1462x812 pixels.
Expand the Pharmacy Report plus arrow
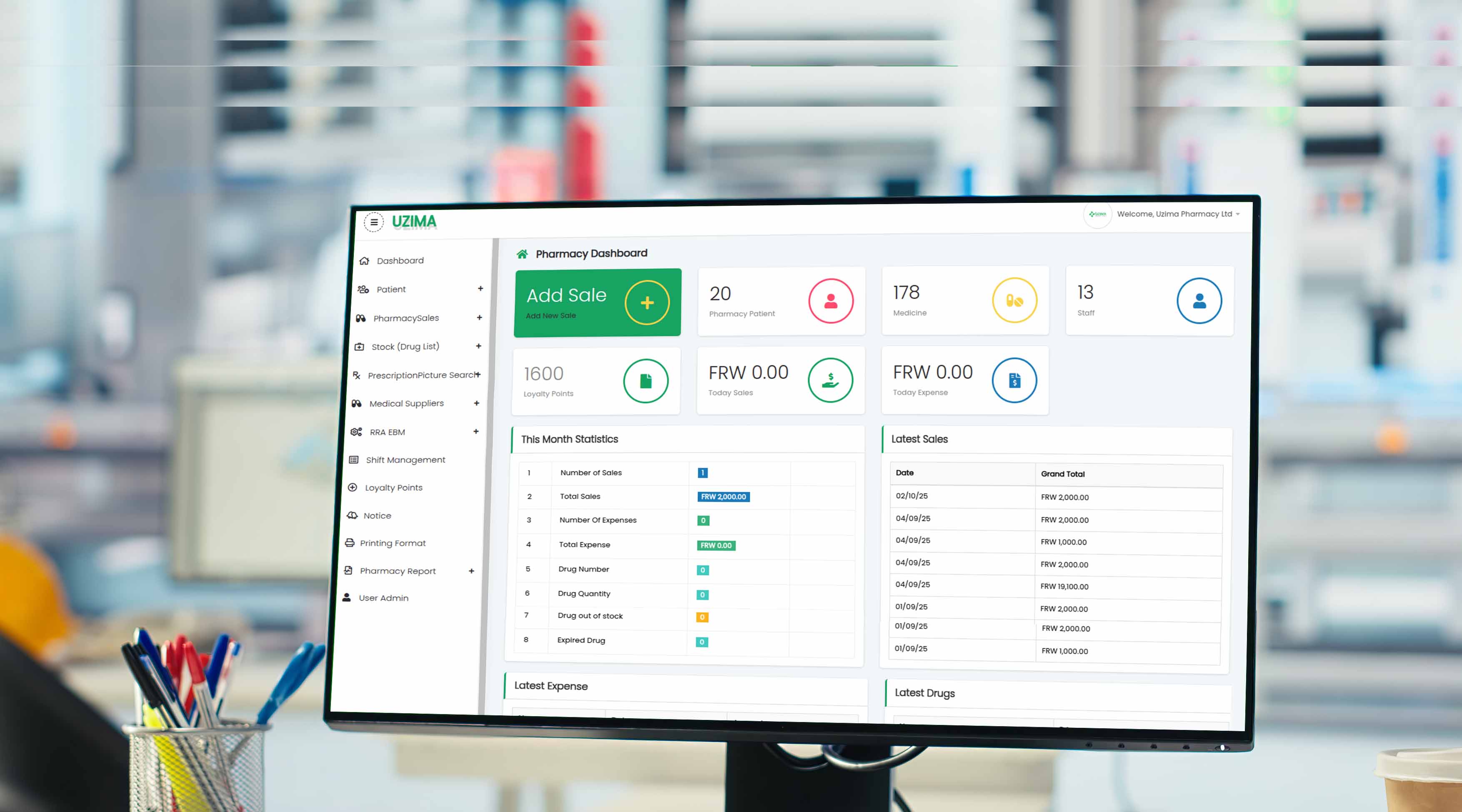[471, 571]
